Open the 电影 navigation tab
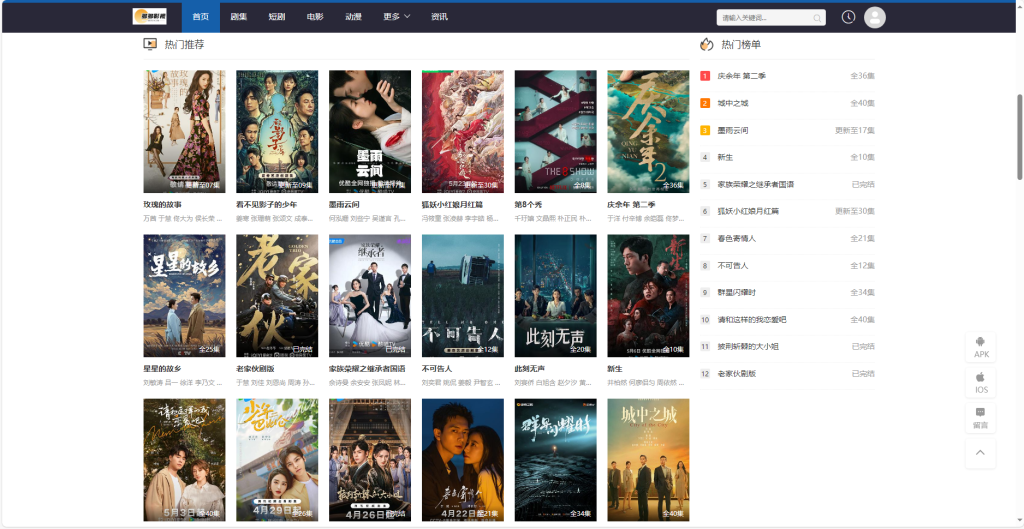This screenshot has width=1024, height=529. tap(315, 17)
